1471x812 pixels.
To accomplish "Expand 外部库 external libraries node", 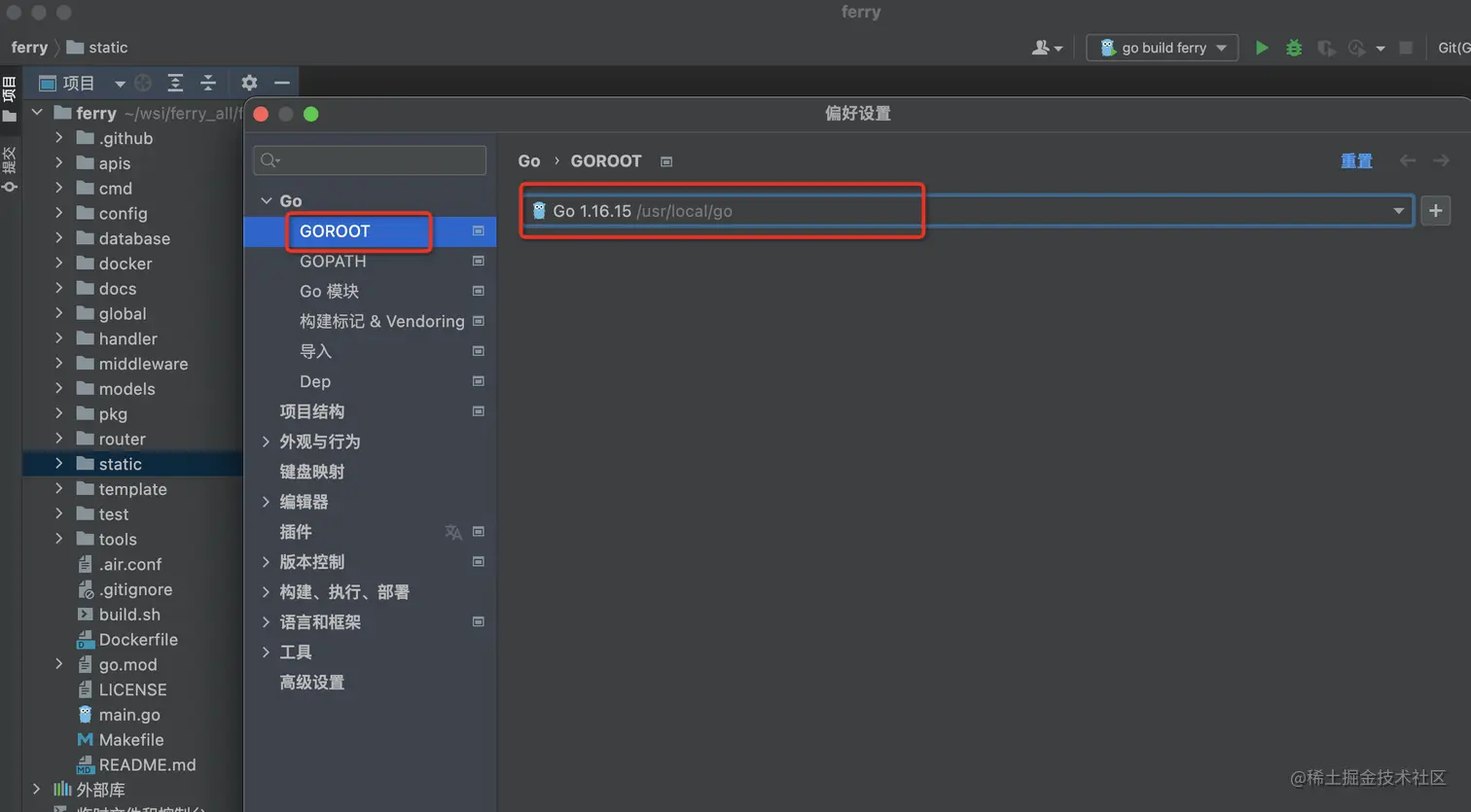I will pyautogui.click(x=37, y=790).
